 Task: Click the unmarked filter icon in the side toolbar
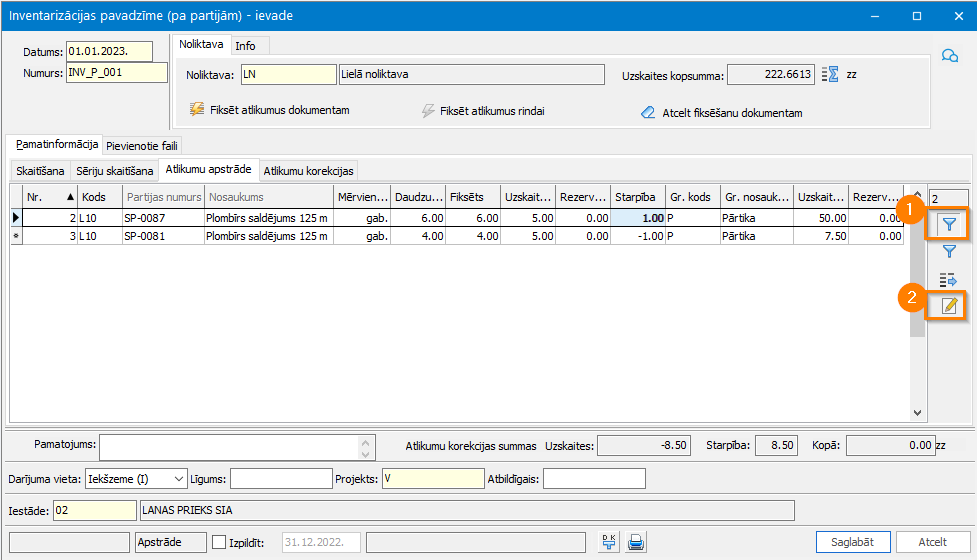tap(948, 252)
